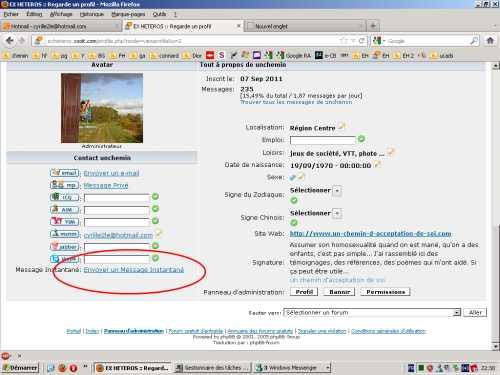
Task: Click the Envoyer un e-mail link
Action: tap(111, 173)
